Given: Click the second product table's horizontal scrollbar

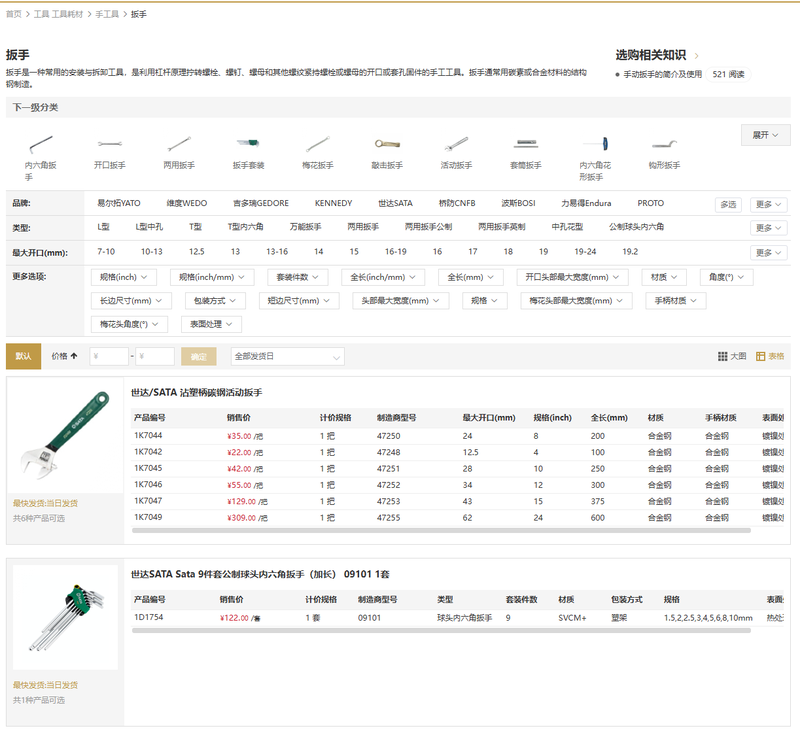Looking at the screenshot, I should coord(441,631).
